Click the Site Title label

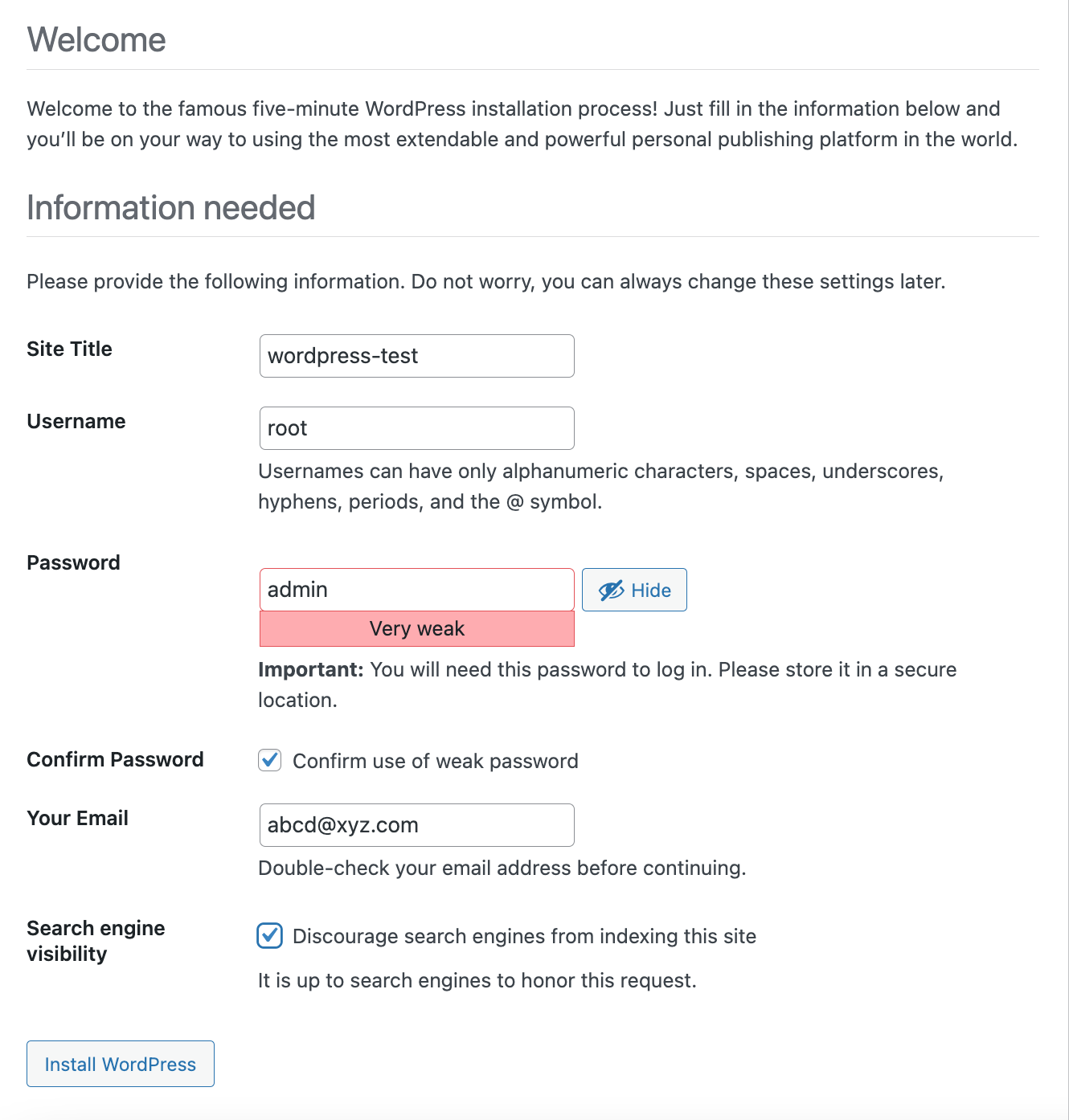69,349
